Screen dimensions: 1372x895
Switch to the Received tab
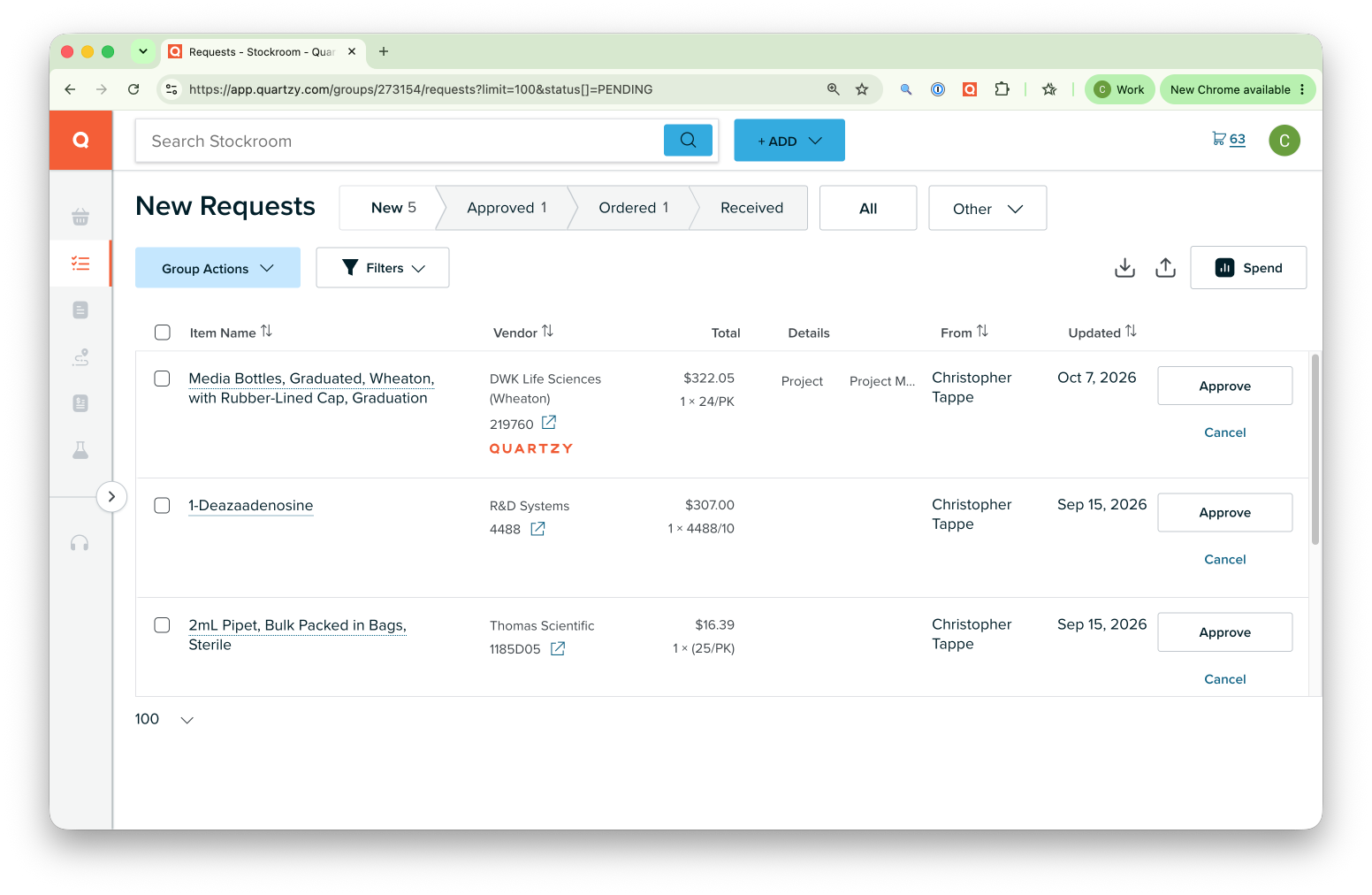(x=751, y=208)
